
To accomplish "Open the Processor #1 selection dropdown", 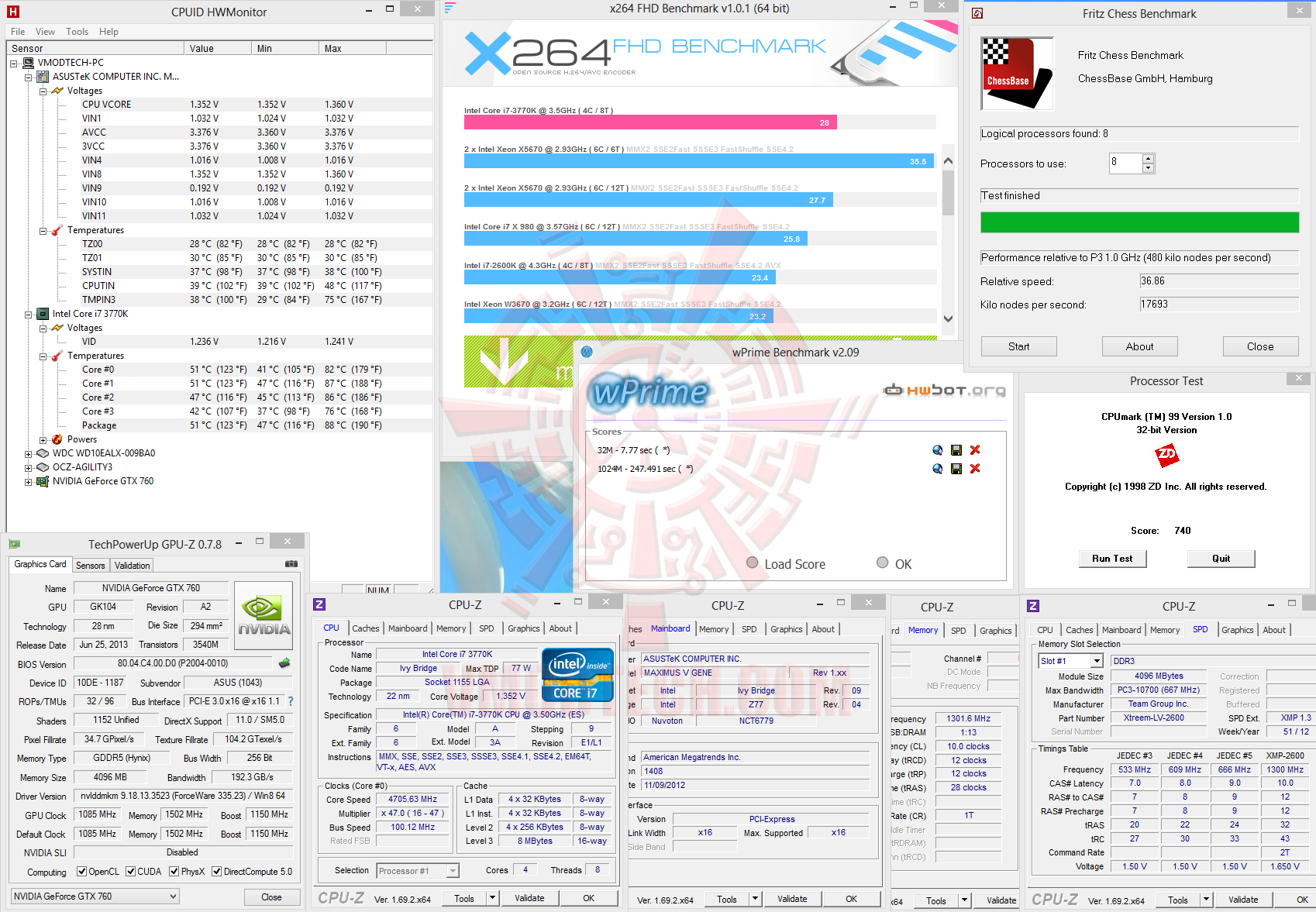I will (418, 871).
